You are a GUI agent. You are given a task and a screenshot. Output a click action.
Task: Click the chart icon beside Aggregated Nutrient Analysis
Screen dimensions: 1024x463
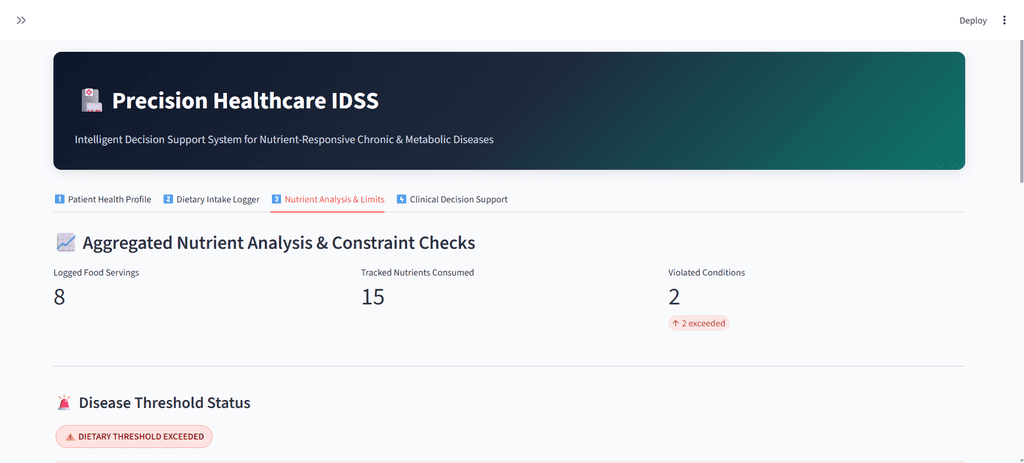[x=66, y=243]
